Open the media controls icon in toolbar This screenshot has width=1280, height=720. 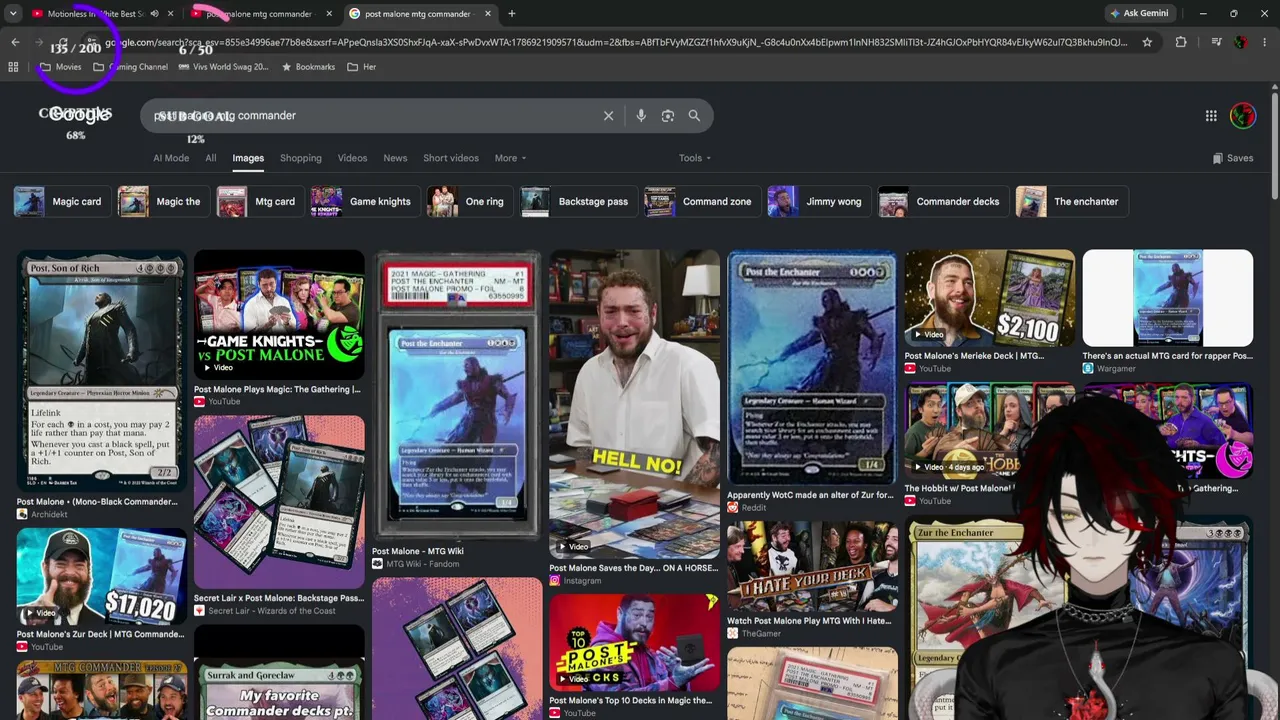point(1216,42)
